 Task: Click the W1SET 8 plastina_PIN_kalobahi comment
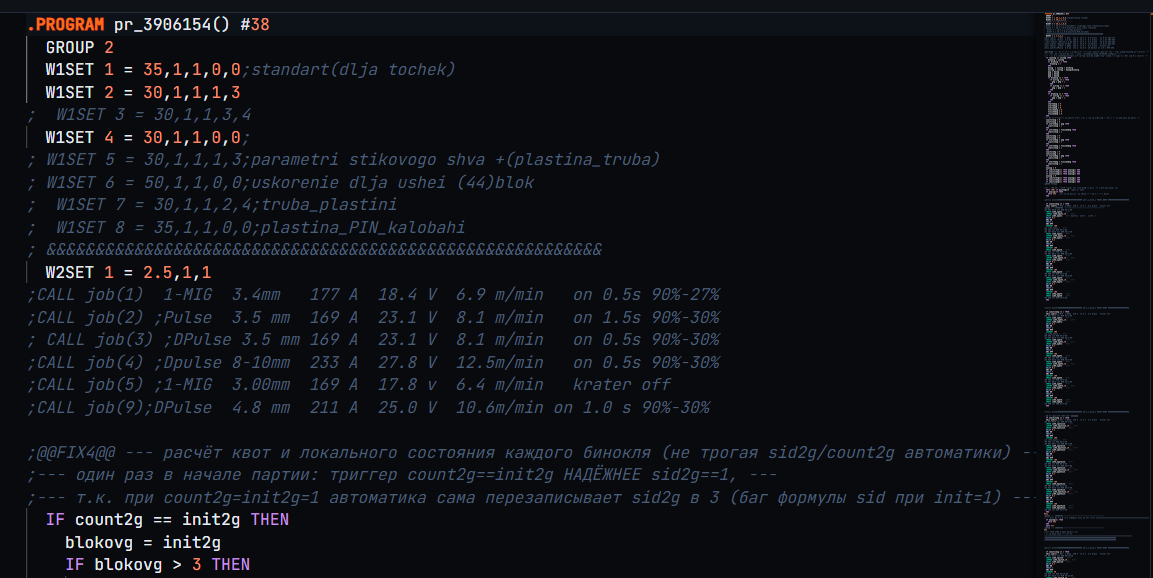click(x=246, y=227)
